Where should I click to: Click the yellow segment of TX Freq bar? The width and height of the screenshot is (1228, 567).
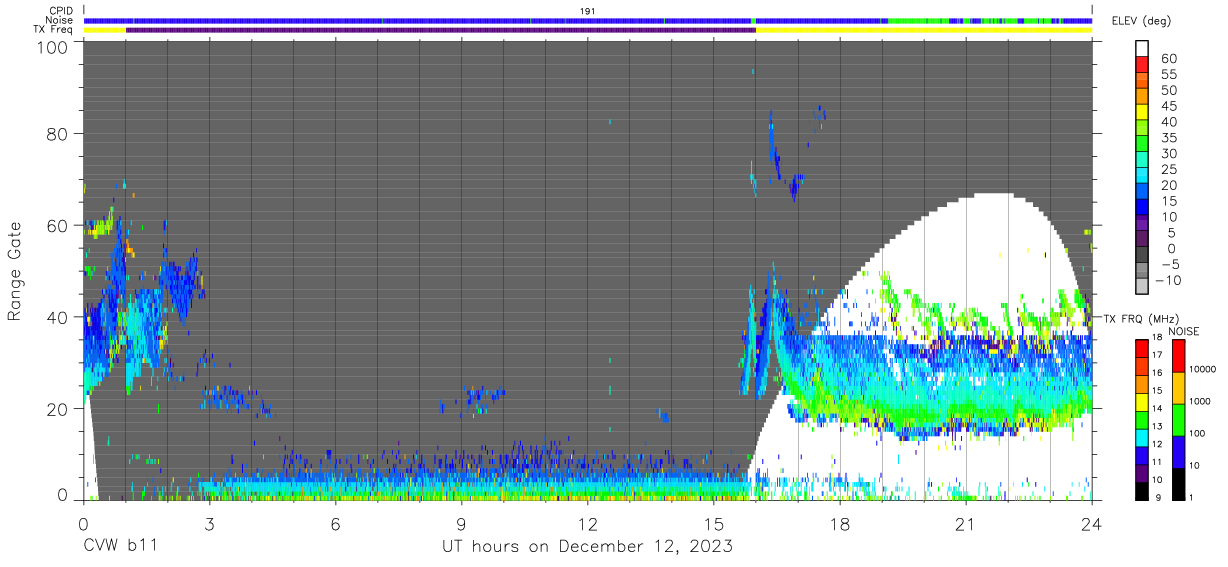click(923, 30)
